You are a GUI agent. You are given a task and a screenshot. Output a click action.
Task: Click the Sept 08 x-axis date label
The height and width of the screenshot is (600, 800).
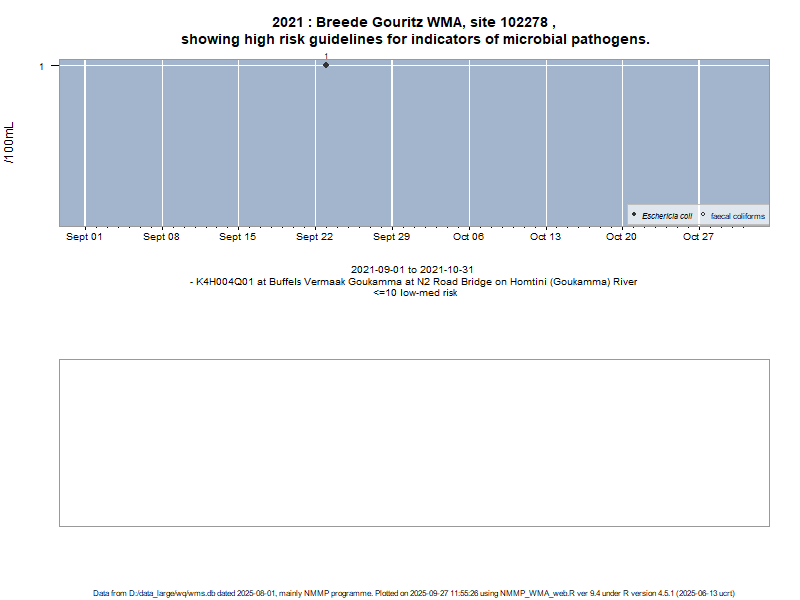(161, 237)
